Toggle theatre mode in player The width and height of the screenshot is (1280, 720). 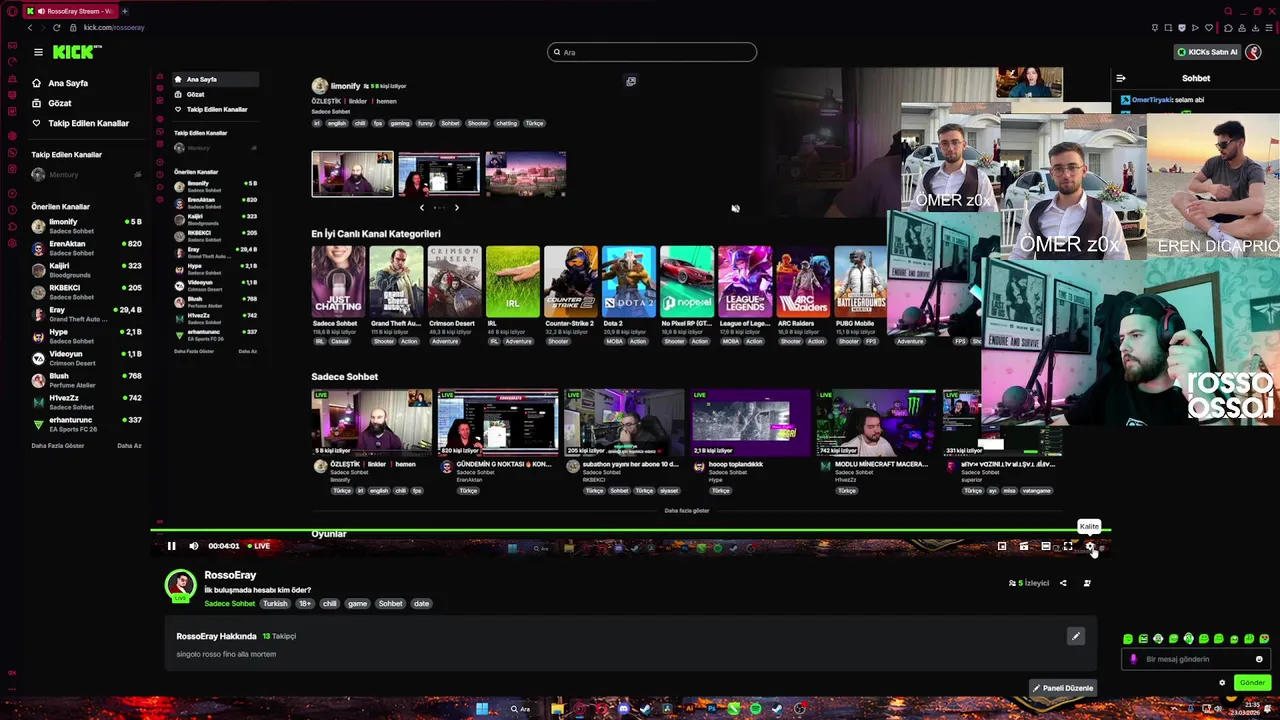click(x=1046, y=546)
